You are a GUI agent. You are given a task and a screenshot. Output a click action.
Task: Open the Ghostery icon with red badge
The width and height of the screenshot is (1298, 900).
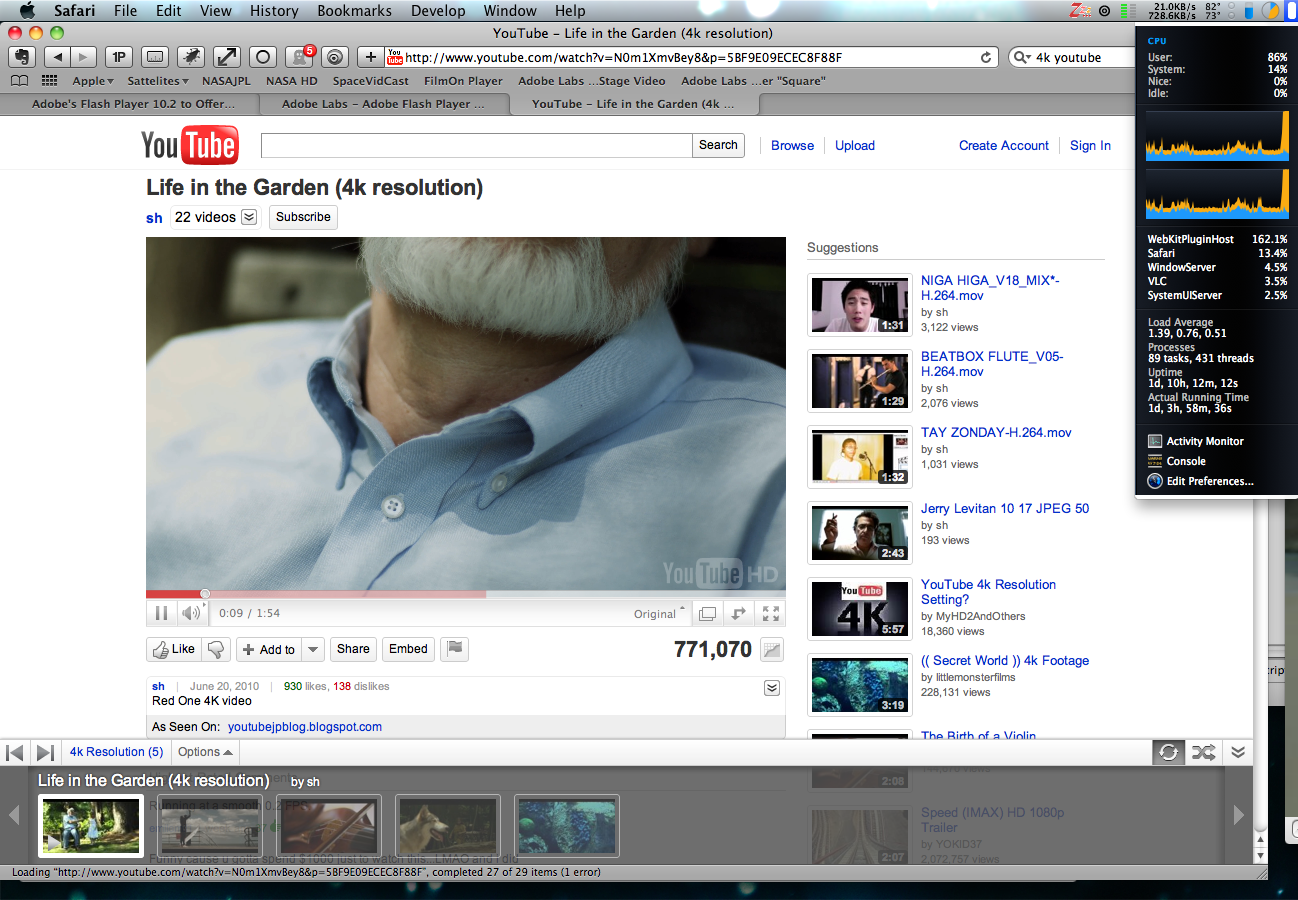point(299,57)
